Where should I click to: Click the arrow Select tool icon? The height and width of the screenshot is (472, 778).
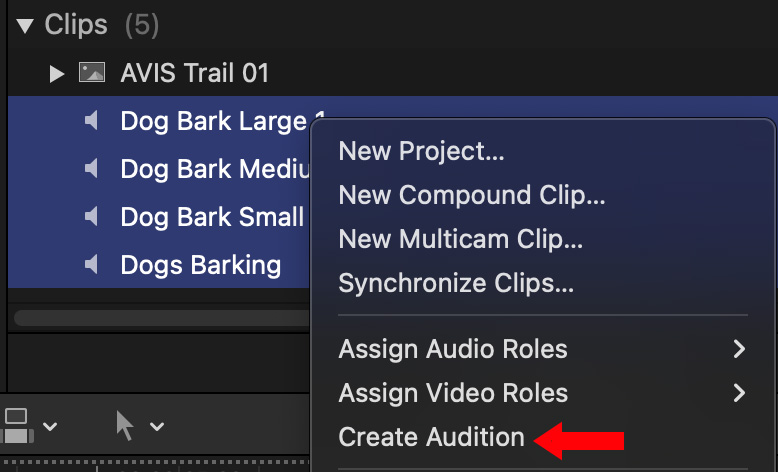click(125, 426)
